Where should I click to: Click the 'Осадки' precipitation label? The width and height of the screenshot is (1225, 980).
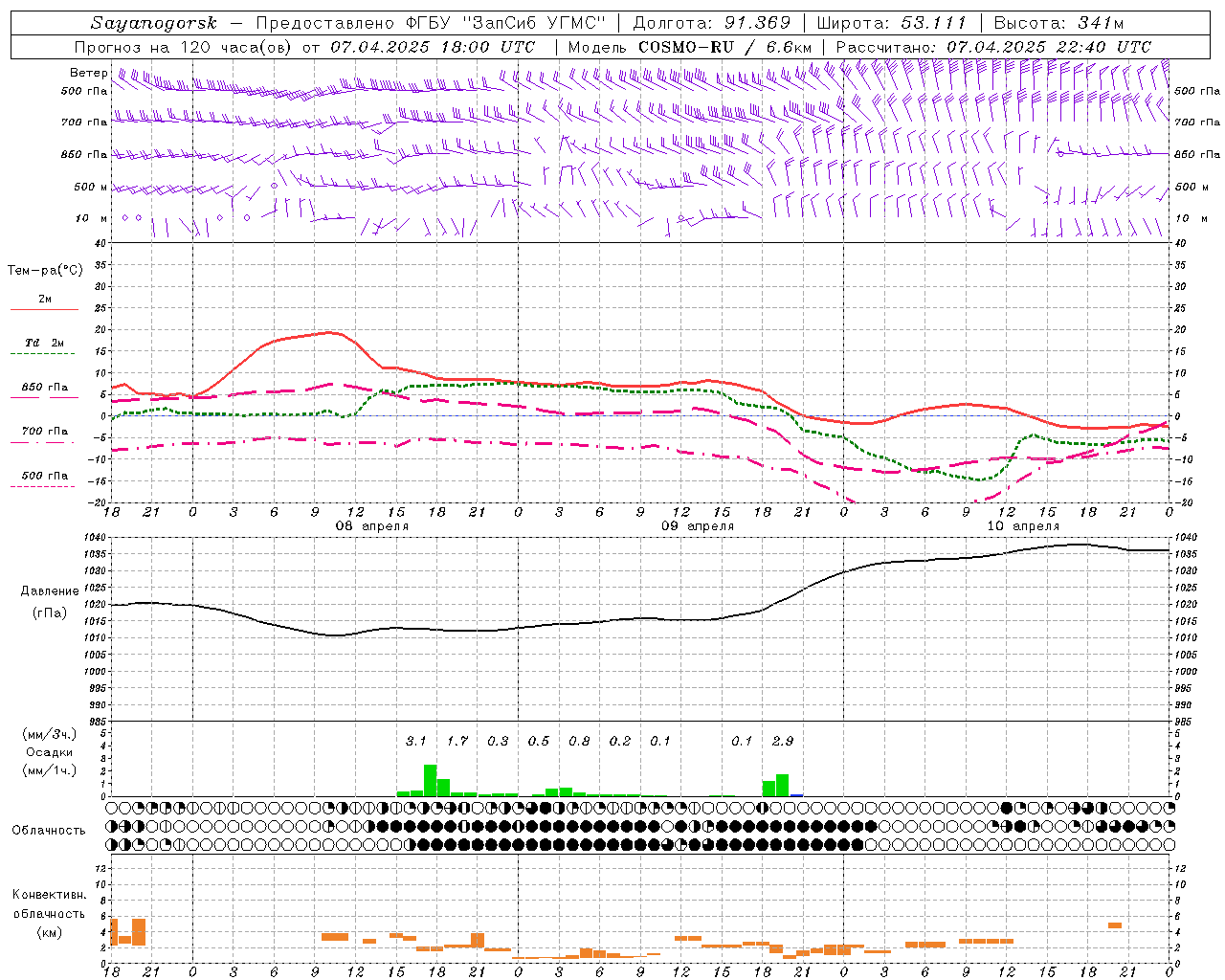pyautogui.click(x=50, y=752)
